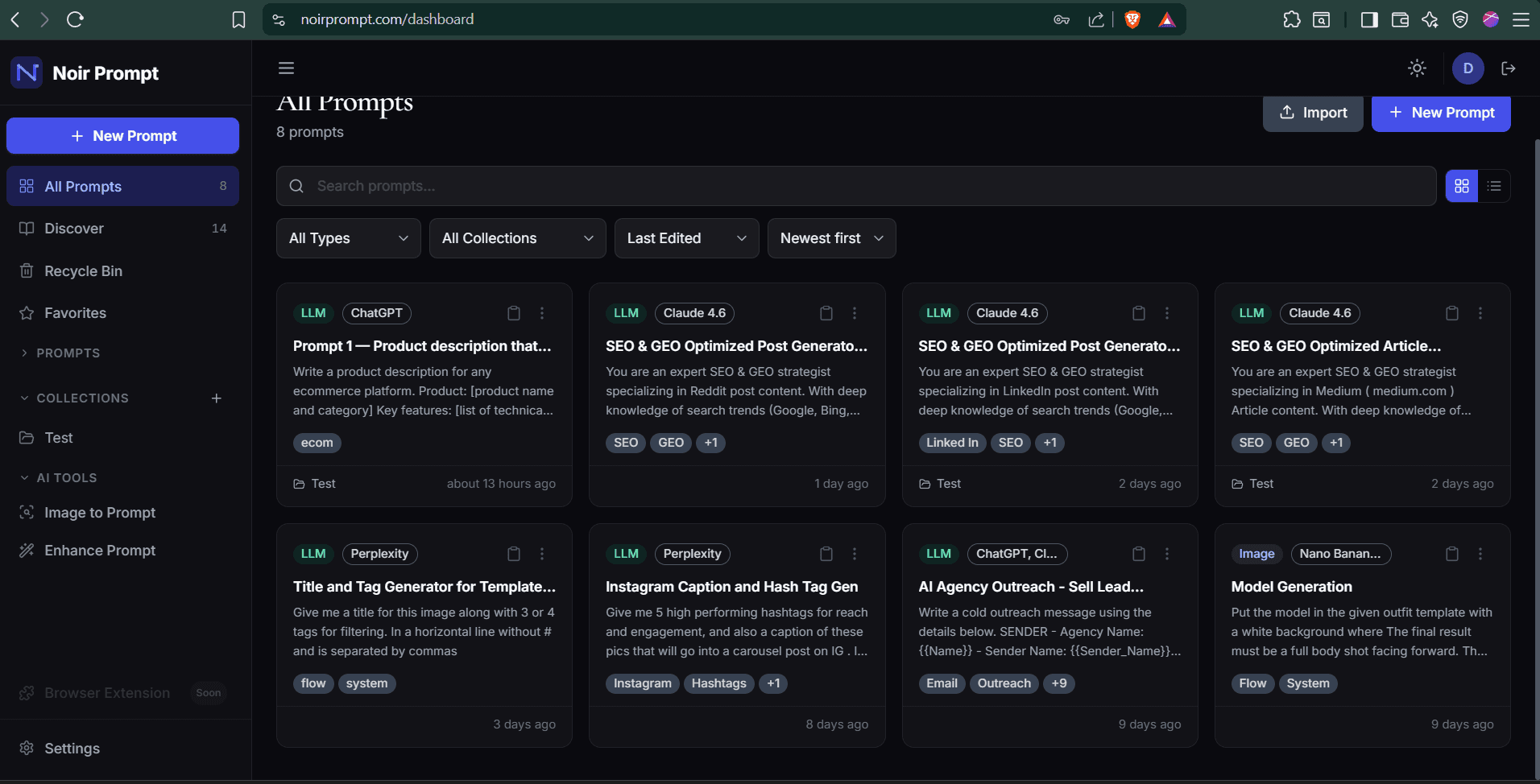Collapse the AI TOOLS sidebar section

click(58, 478)
